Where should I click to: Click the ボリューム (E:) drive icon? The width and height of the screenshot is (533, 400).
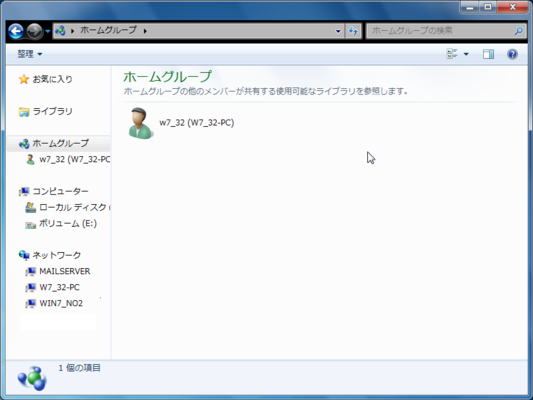point(30,224)
